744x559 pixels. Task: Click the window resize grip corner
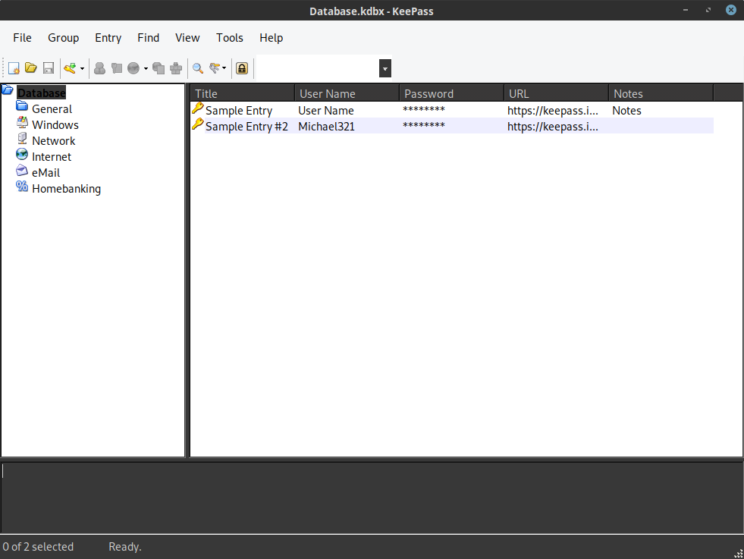738,553
